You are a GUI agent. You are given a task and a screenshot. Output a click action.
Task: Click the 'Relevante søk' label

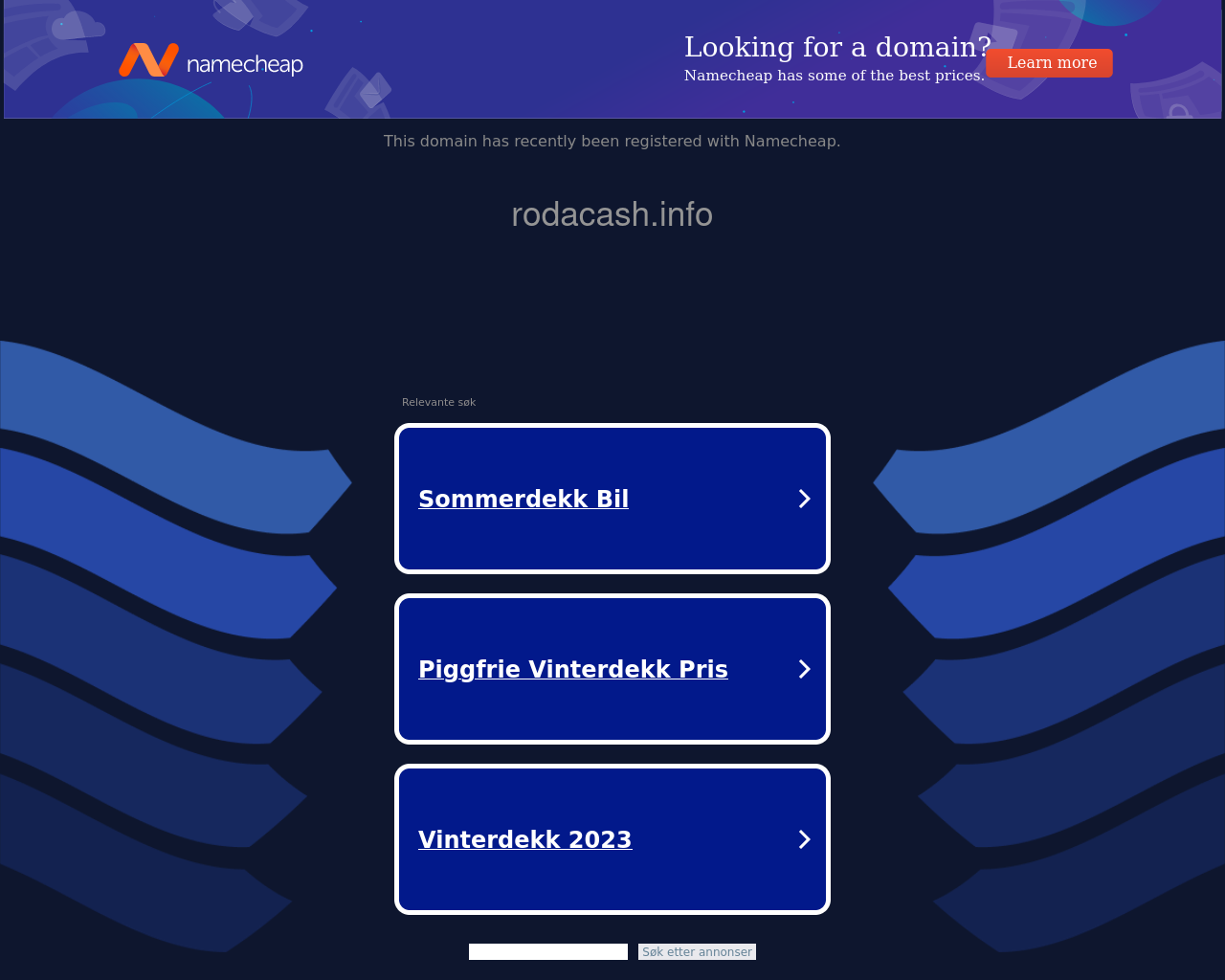[438, 402]
